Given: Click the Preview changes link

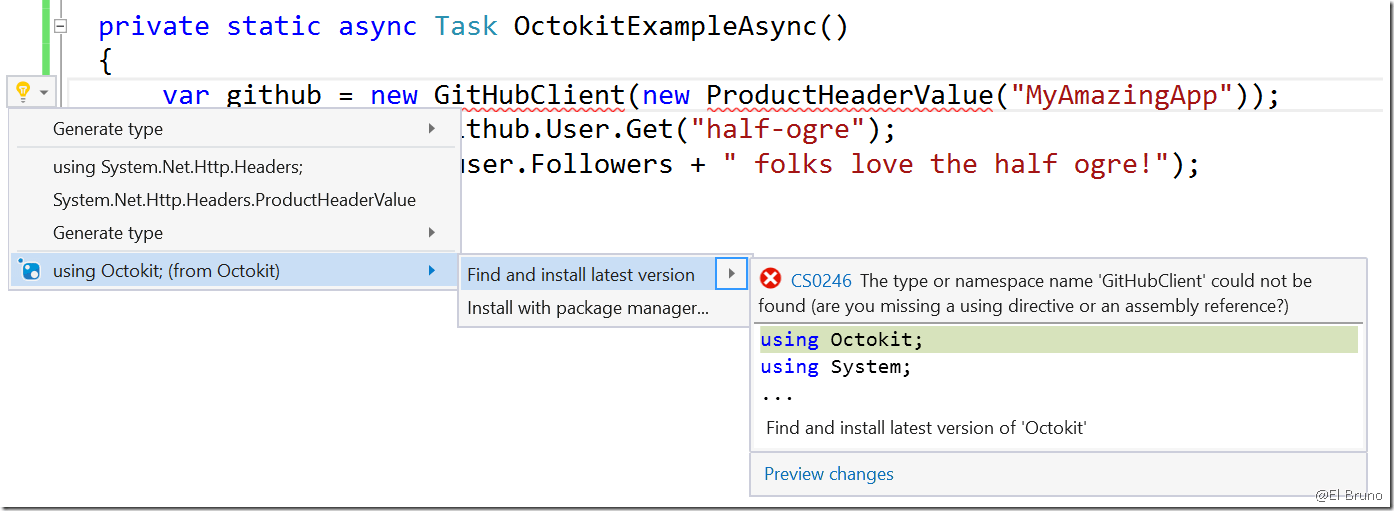Looking at the screenshot, I should [828, 474].
